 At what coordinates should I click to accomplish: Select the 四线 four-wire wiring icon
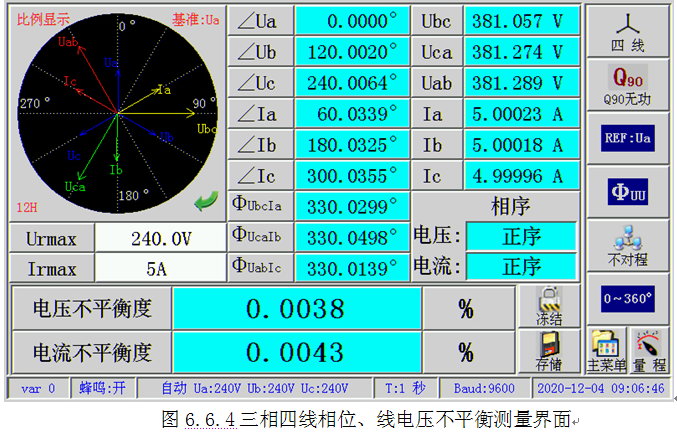(x=627, y=32)
